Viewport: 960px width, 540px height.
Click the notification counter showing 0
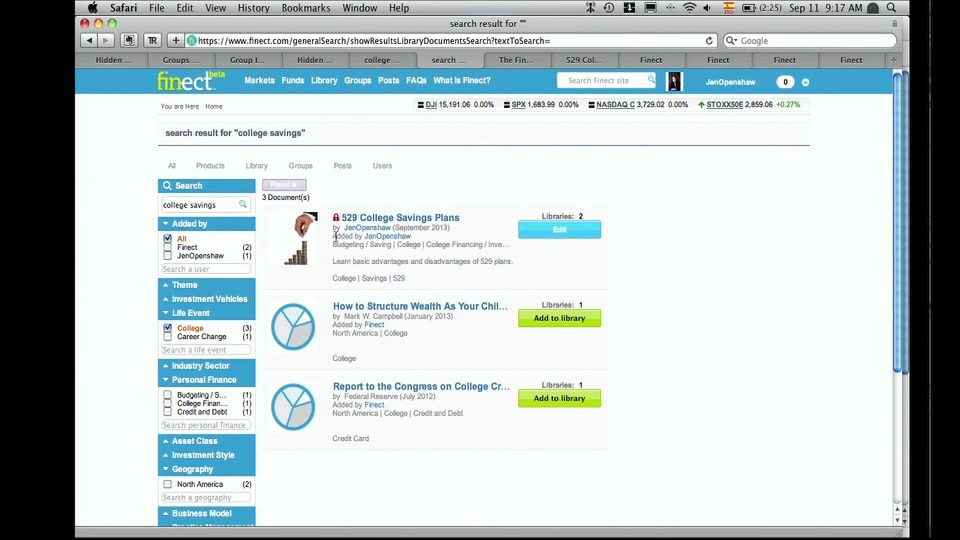click(x=785, y=82)
